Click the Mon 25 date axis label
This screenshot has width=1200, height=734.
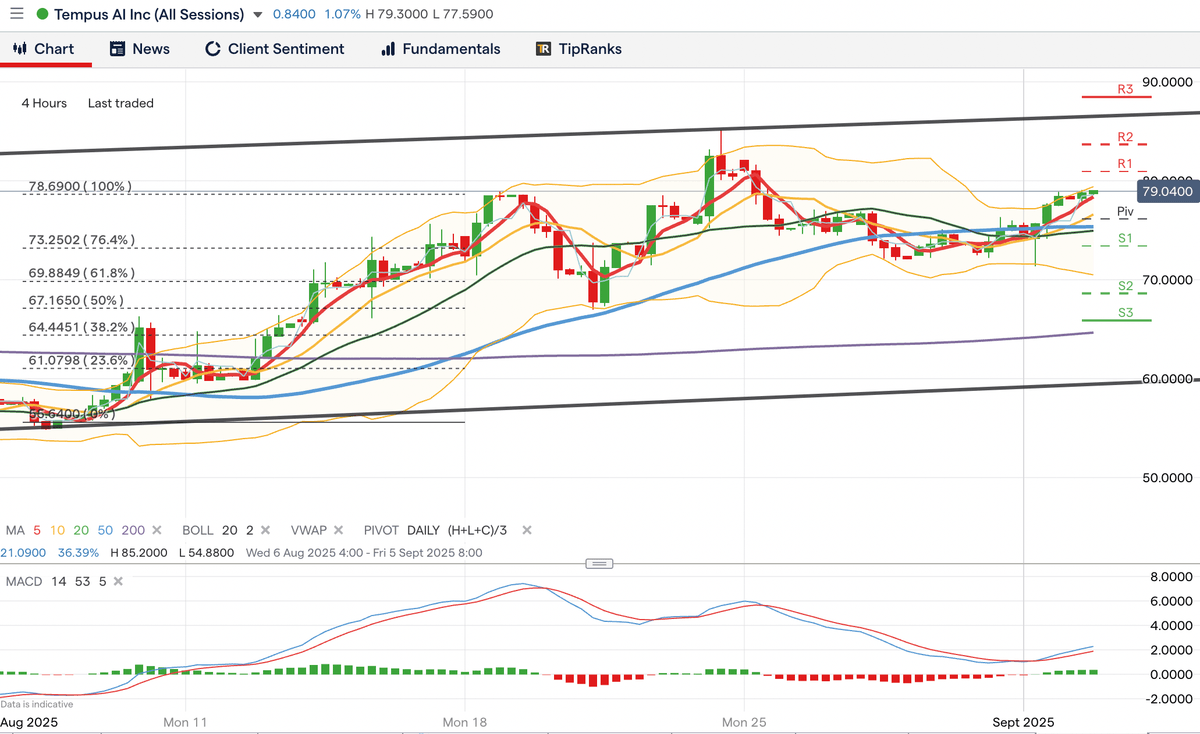click(743, 721)
